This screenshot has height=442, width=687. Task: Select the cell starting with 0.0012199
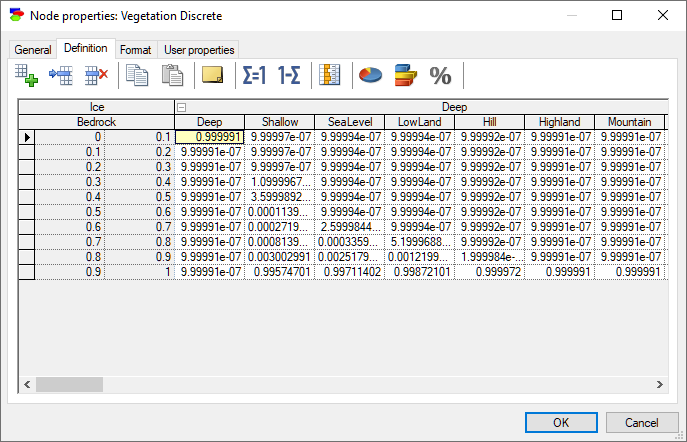coord(420,257)
